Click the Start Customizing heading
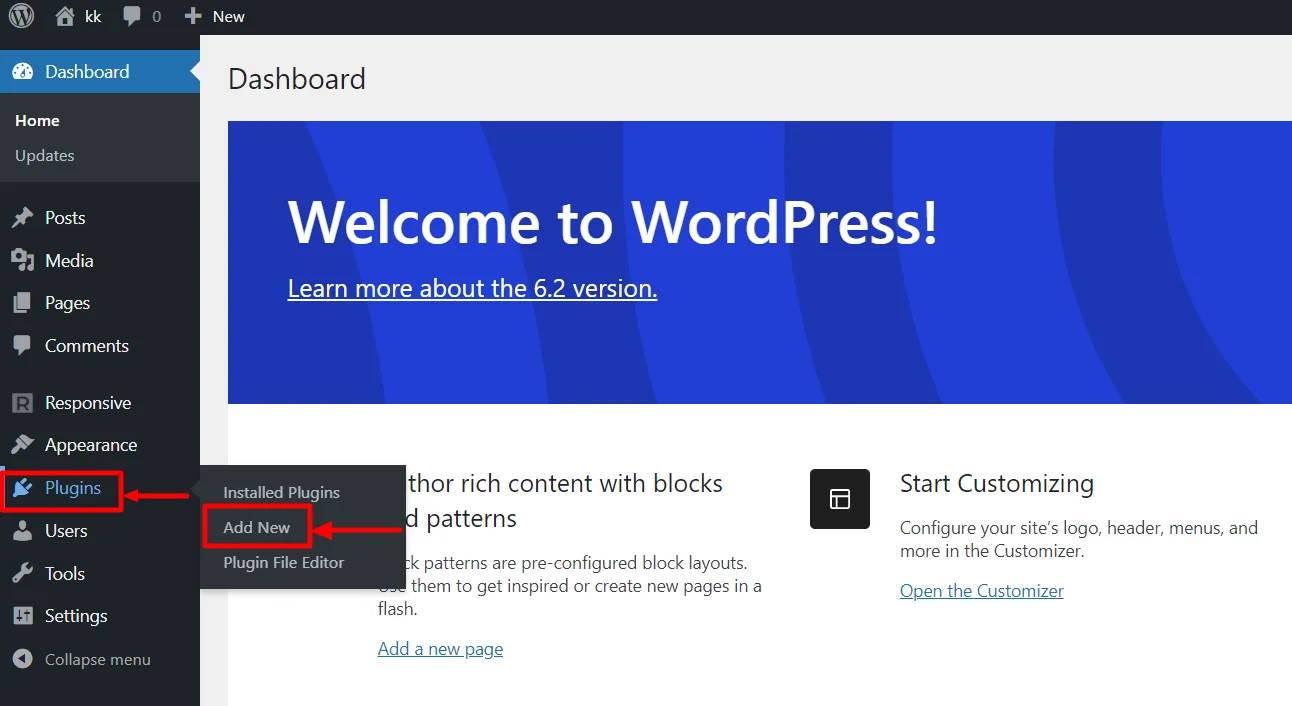The height and width of the screenshot is (706, 1292). pos(997,484)
